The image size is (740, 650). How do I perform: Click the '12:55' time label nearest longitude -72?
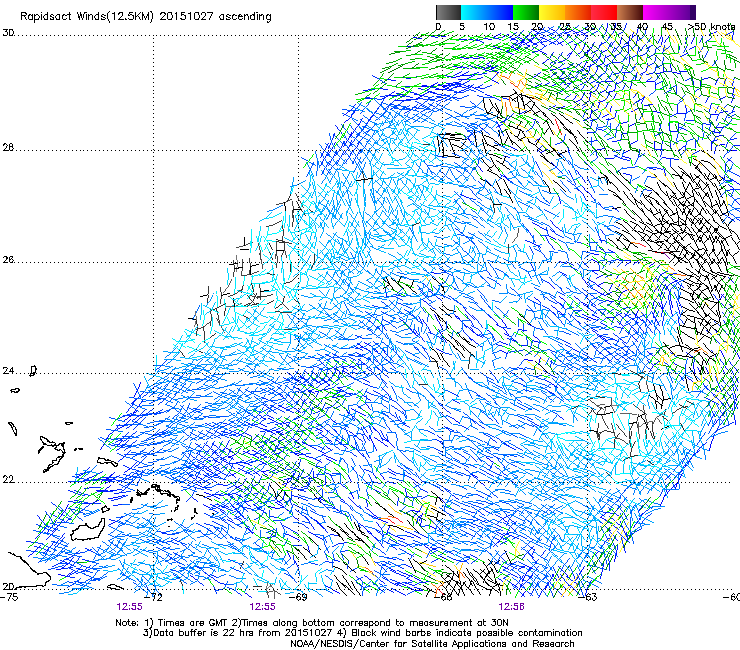click(129, 607)
